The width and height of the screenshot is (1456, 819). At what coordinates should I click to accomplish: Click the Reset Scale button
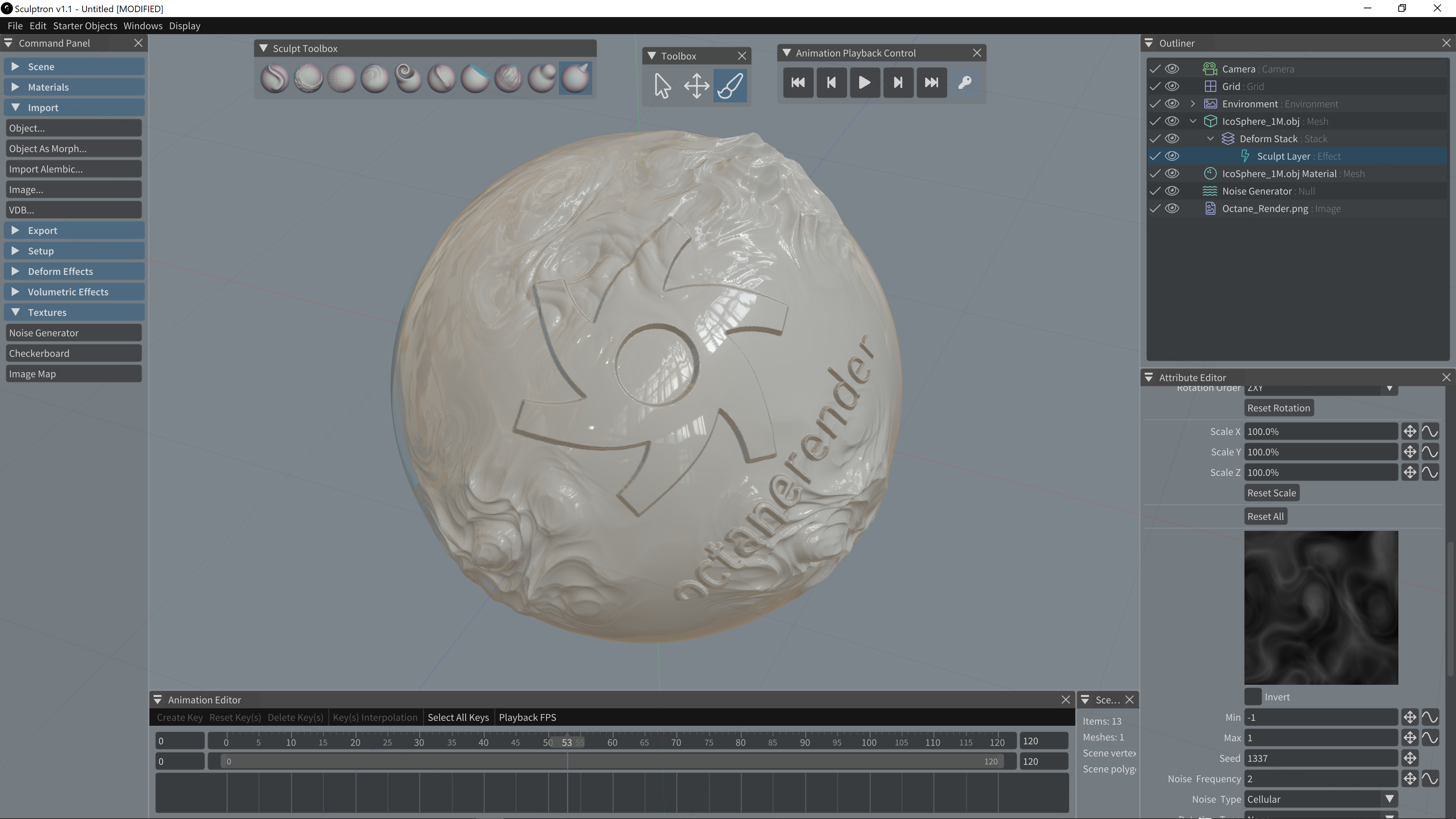pyautogui.click(x=1271, y=493)
